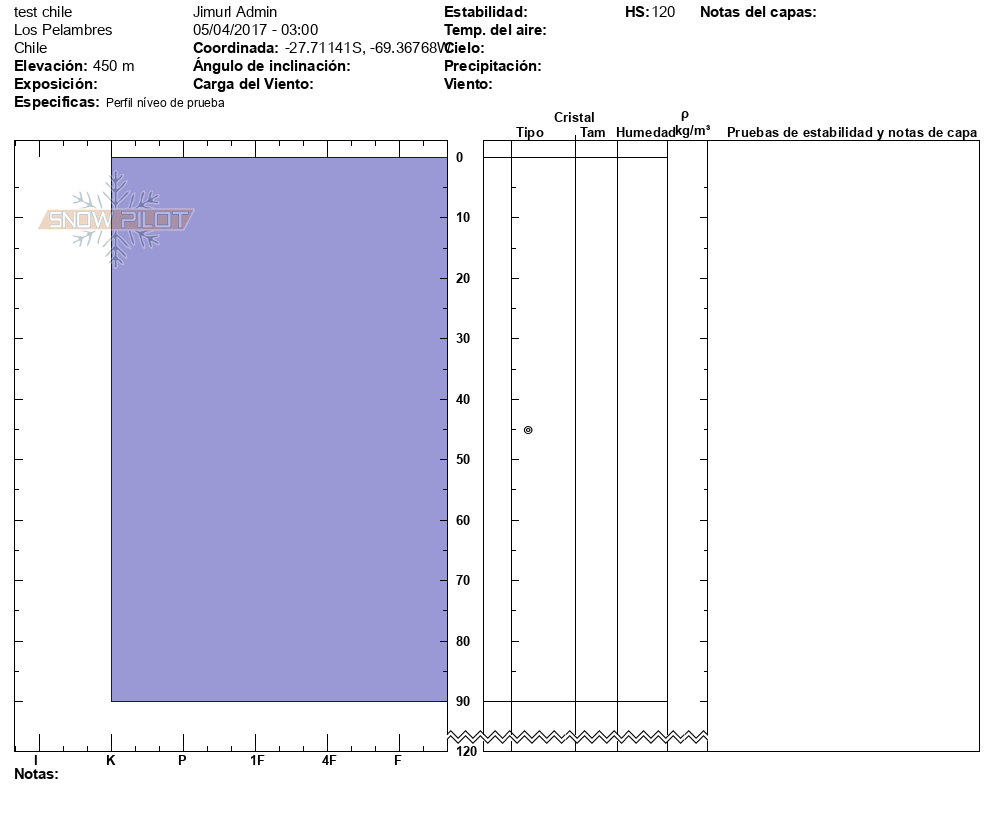The height and width of the screenshot is (840, 994).
Task: Click the Tam crystal size header
Action: [593, 133]
